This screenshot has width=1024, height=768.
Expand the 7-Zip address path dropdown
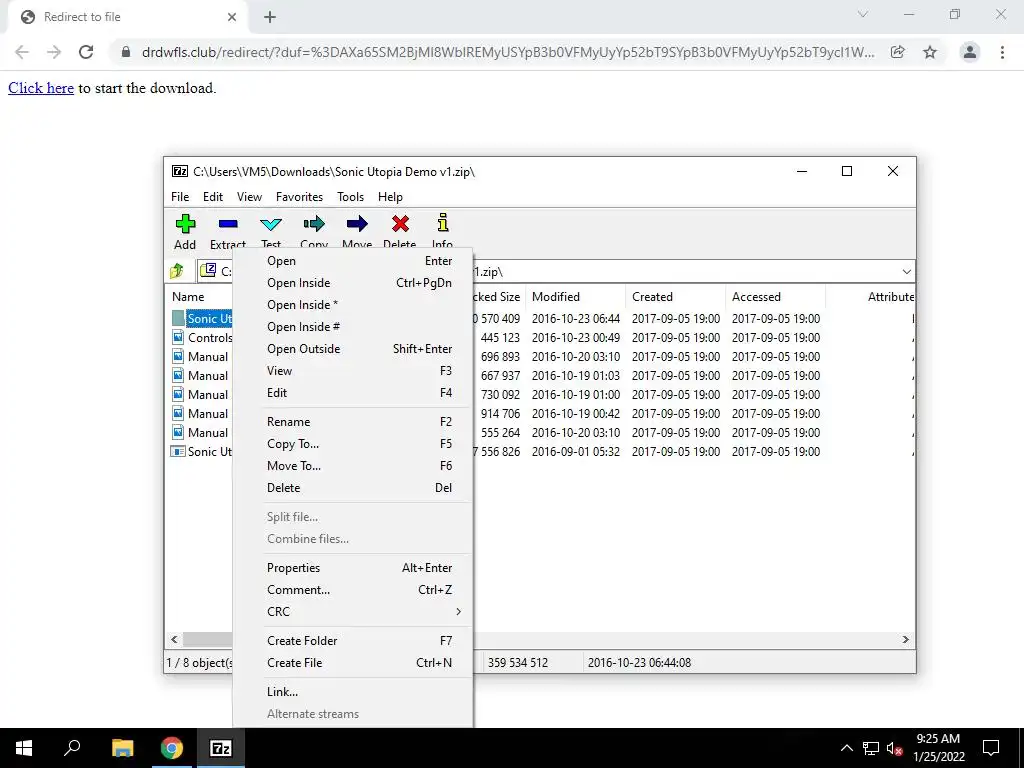tap(906, 272)
